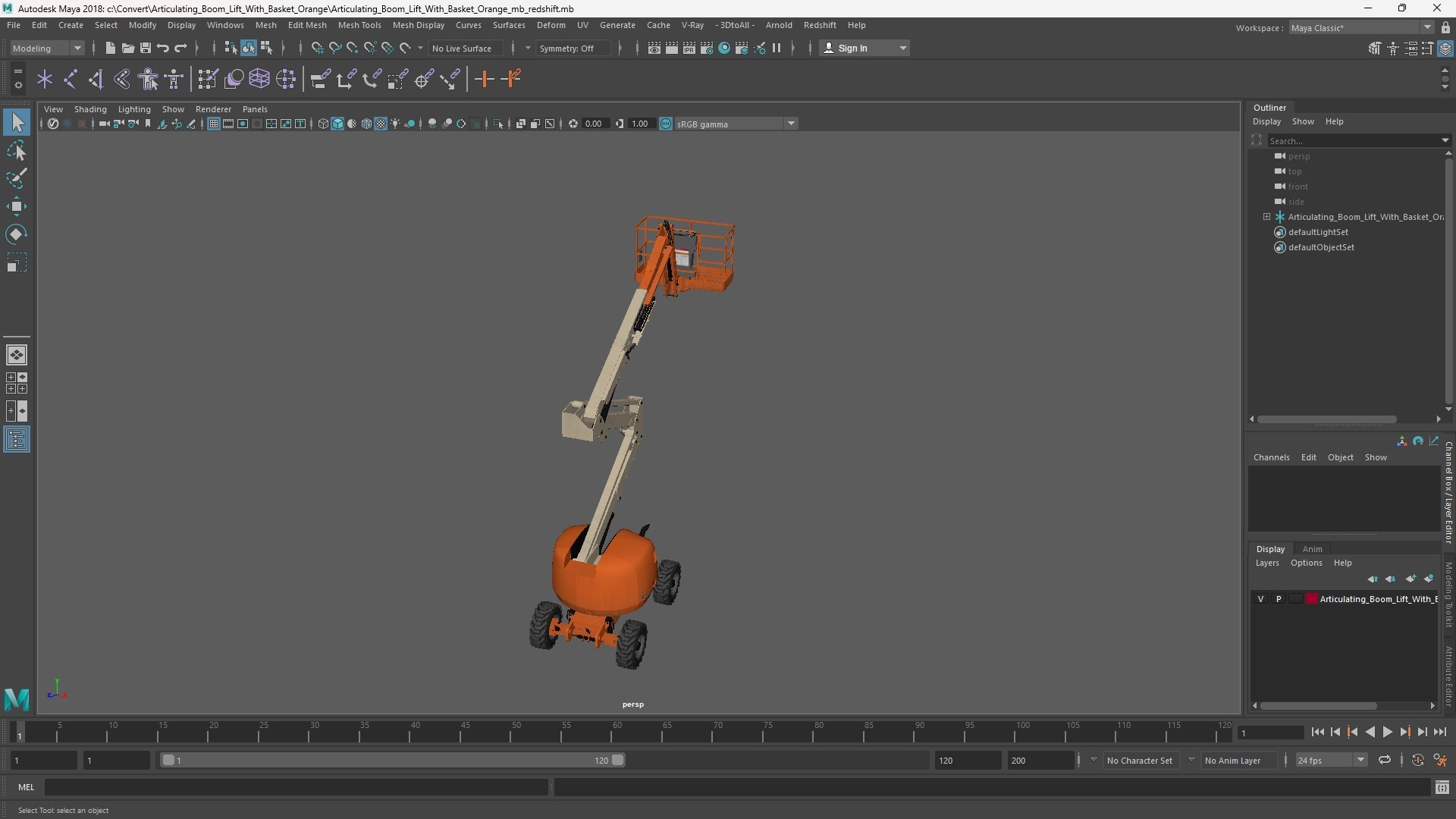Open the Sign In dropdown
The image size is (1456, 819).
865,48
